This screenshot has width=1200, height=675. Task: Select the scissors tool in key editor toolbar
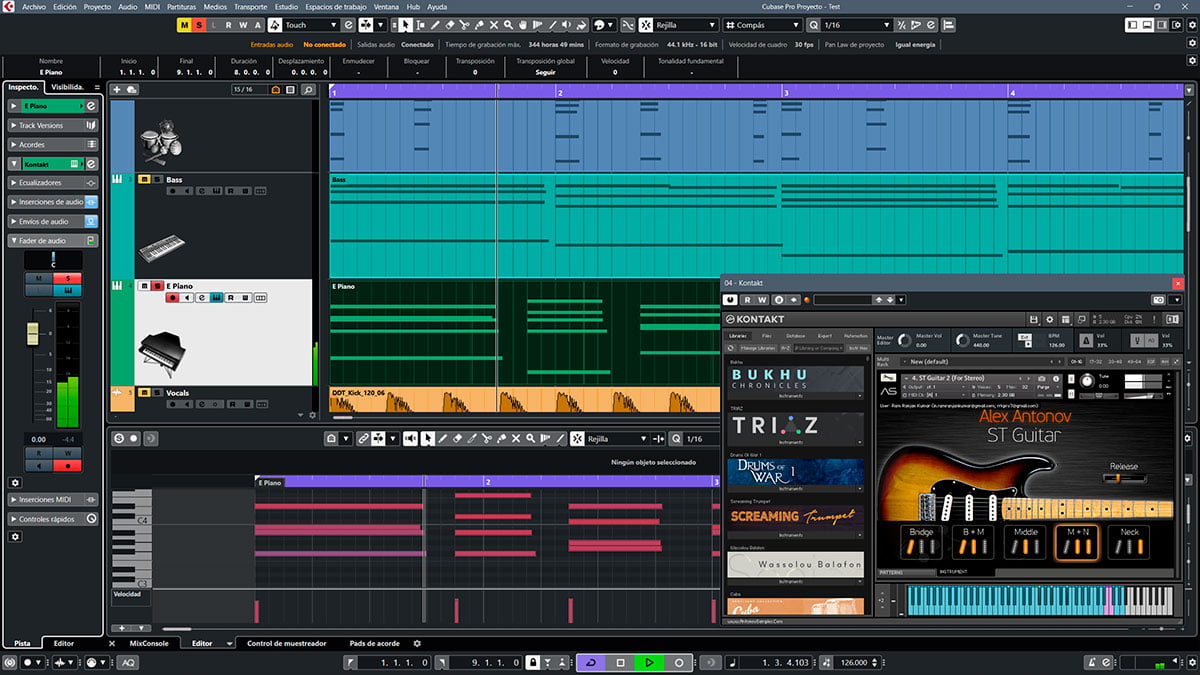click(487, 438)
